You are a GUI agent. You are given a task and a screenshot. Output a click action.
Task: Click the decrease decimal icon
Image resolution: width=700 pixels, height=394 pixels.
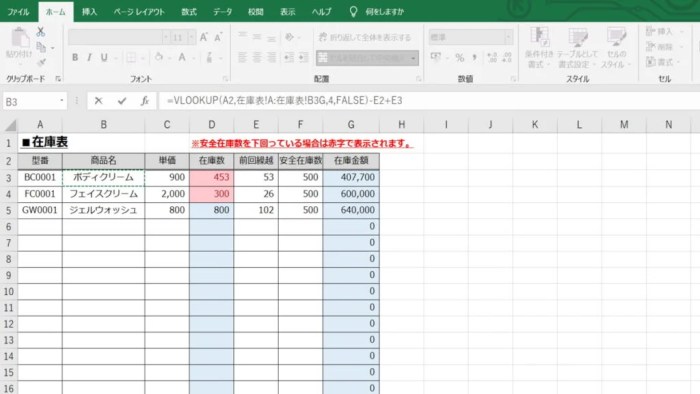coord(507,58)
